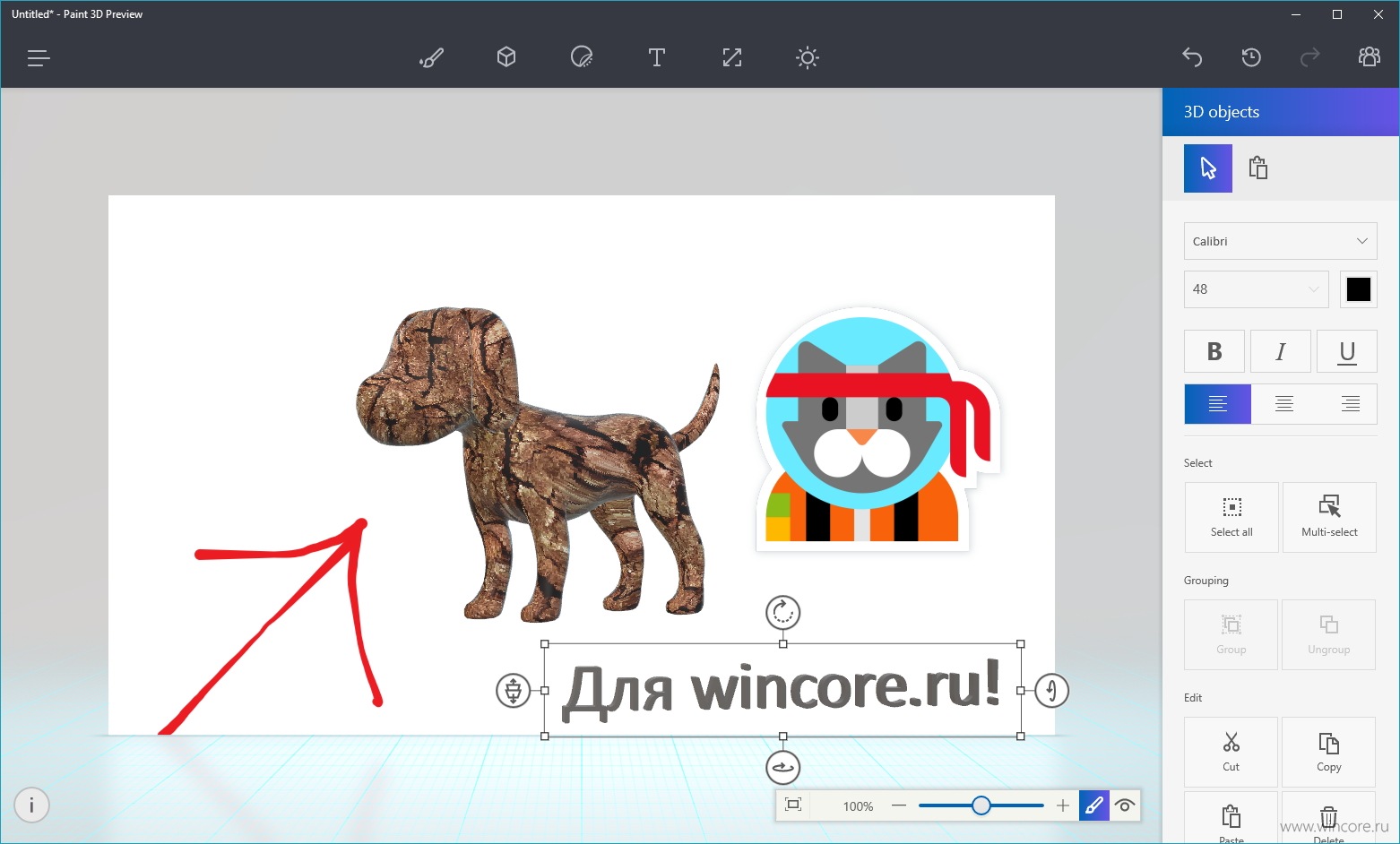Screen dimensions: 1400x844
Task: Click the Y-axis rotation handle below text
Action: tap(782, 768)
